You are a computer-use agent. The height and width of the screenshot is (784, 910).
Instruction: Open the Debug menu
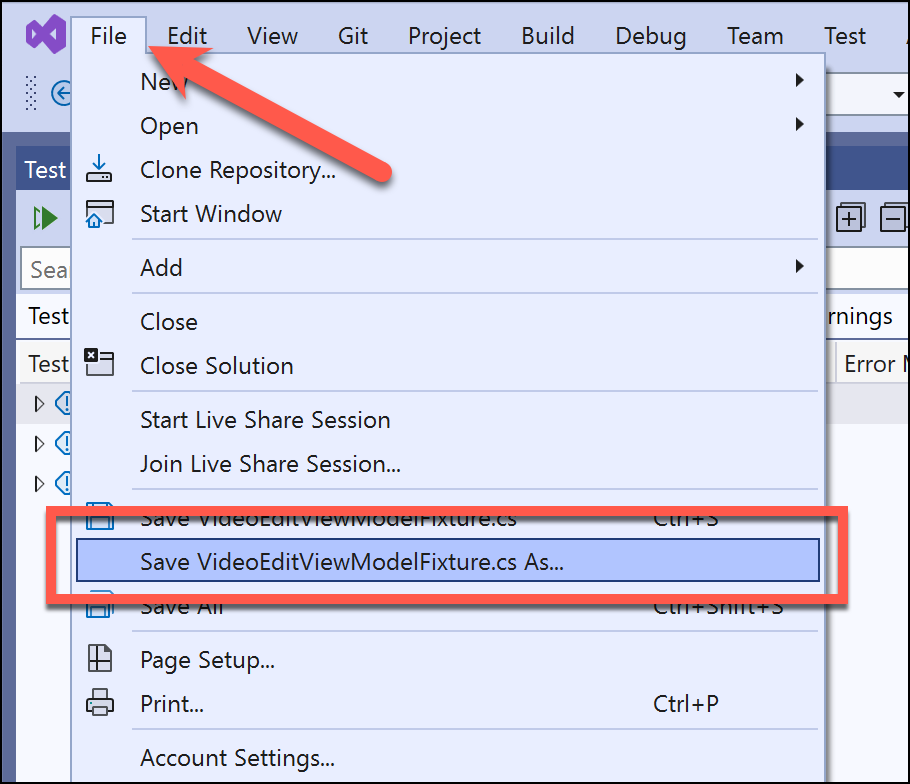651,36
